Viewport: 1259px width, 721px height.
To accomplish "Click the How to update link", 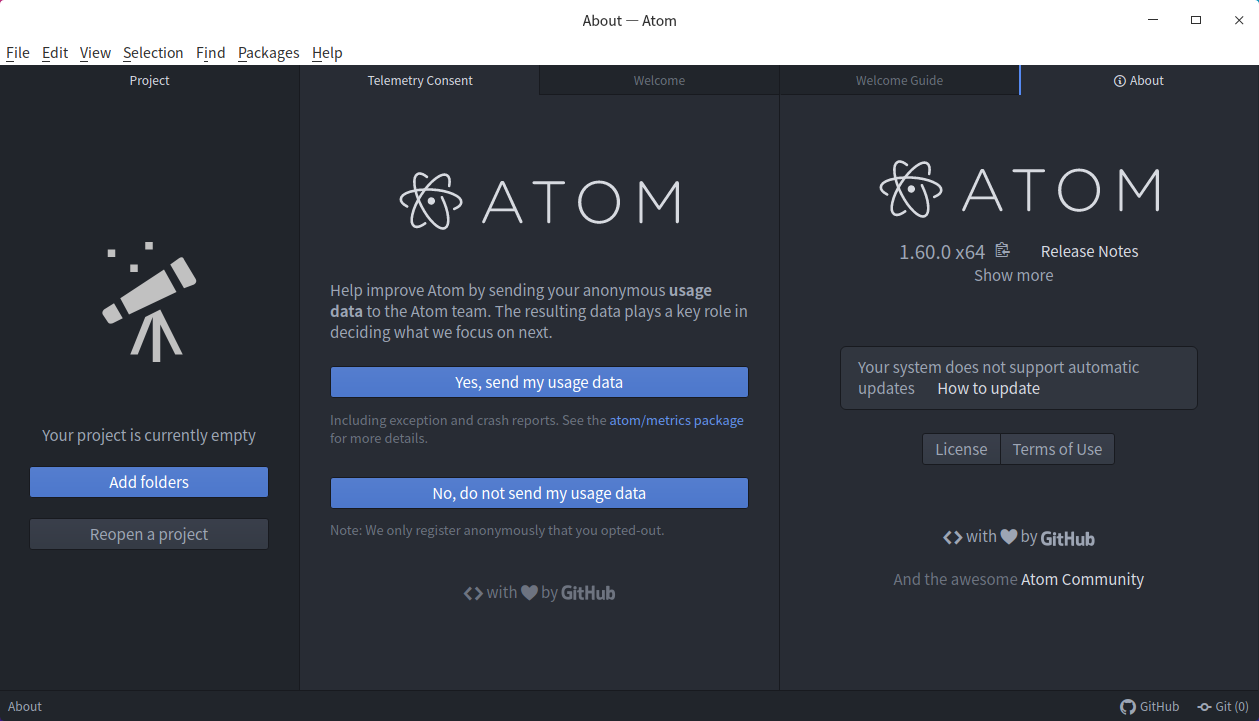I will 988,389.
